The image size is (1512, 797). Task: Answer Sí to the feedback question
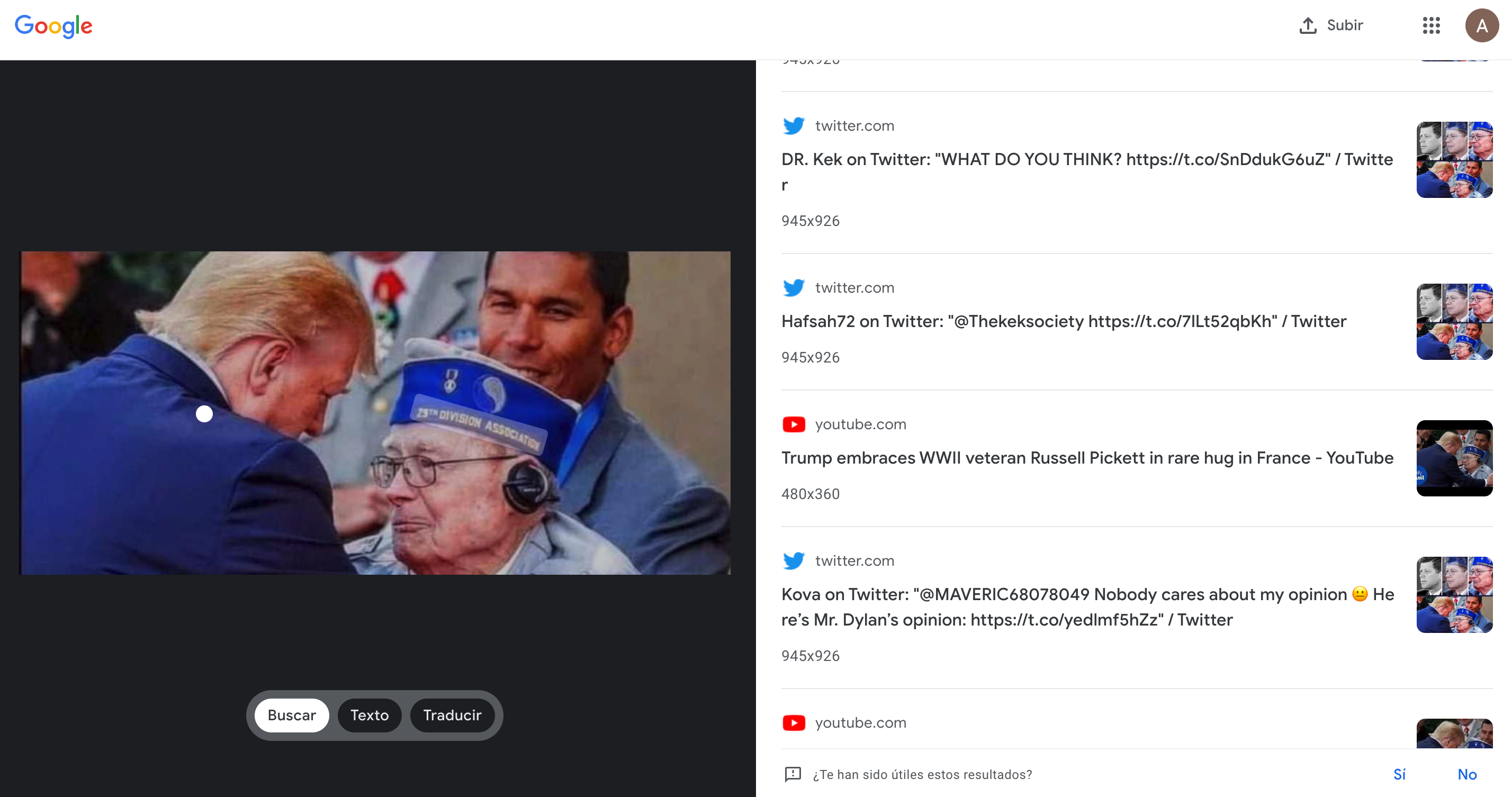coord(1399,774)
